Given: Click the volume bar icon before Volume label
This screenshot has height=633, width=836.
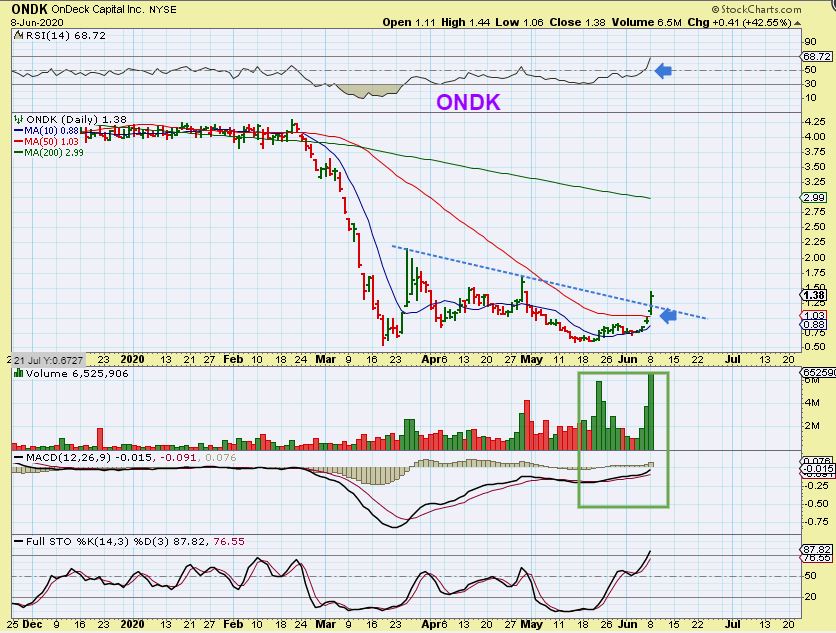Looking at the screenshot, I should pos(19,374).
